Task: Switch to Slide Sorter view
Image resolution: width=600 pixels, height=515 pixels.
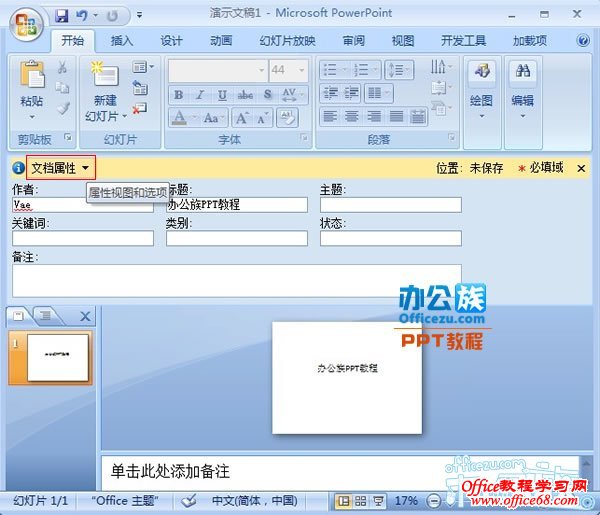Action: (360, 501)
